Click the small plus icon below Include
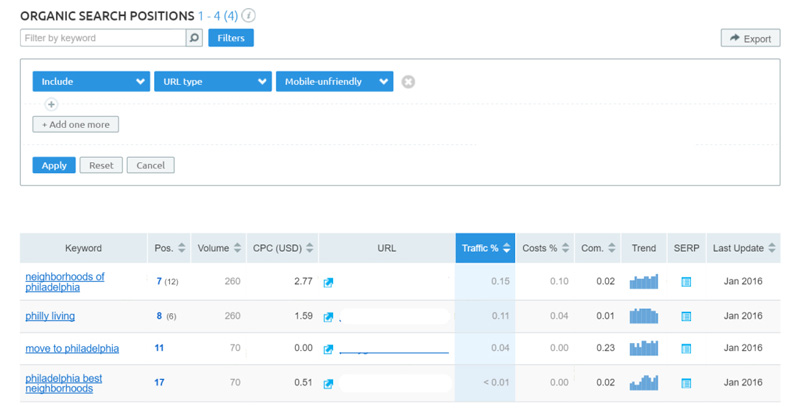Viewport: 800px width, 413px height. 51,104
